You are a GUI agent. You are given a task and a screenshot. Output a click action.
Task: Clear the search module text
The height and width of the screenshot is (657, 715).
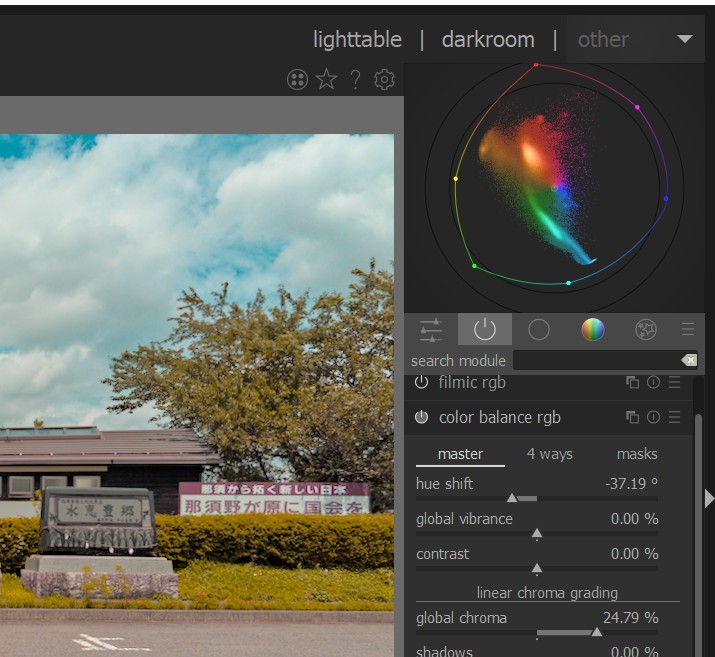point(689,360)
